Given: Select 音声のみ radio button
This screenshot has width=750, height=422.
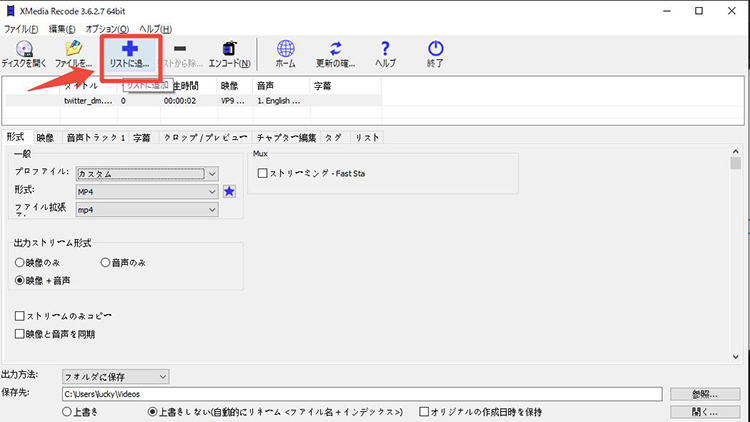Looking at the screenshot, I should [105, 262].
